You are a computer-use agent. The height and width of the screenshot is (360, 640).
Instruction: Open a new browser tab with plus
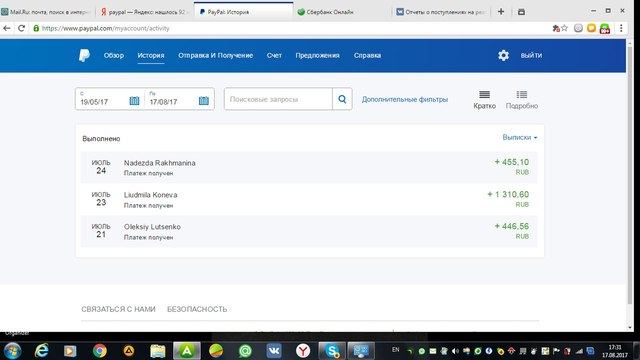pyautogui.click(x=501, y=11)
